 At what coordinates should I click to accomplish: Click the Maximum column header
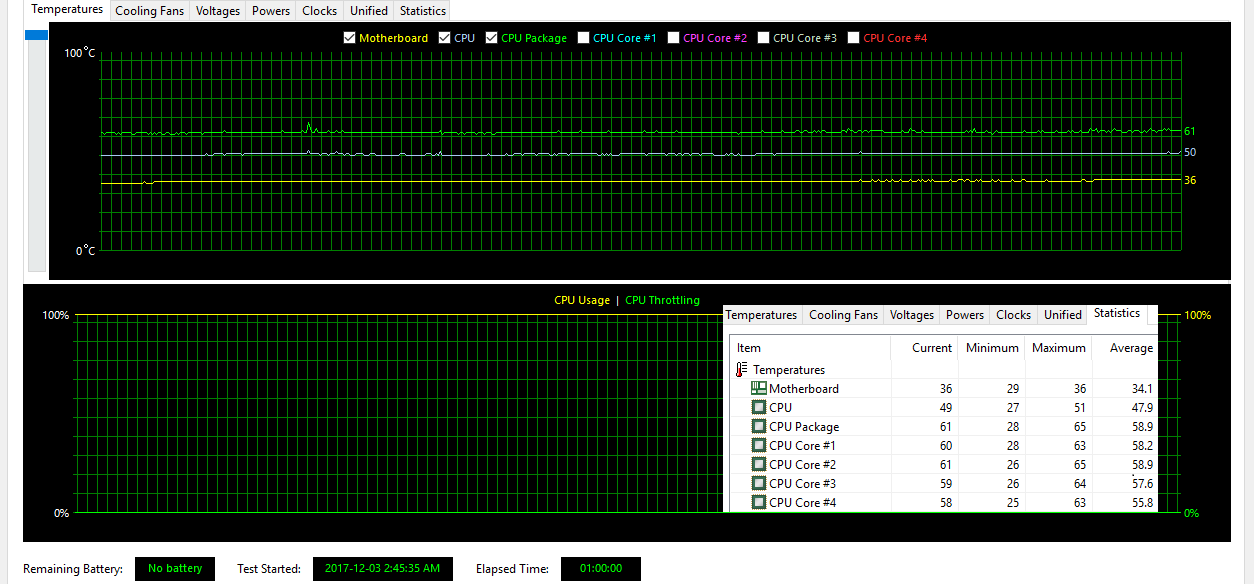point(1058,348)
